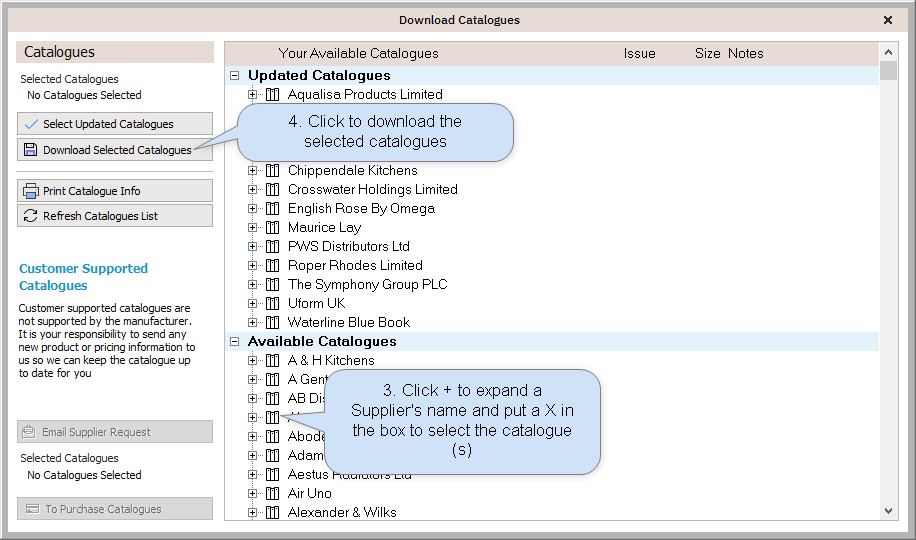Click the catalogue icon next to Uform UK
The width and height of the screenshot is (916, 540).
[x=272, y=303]
